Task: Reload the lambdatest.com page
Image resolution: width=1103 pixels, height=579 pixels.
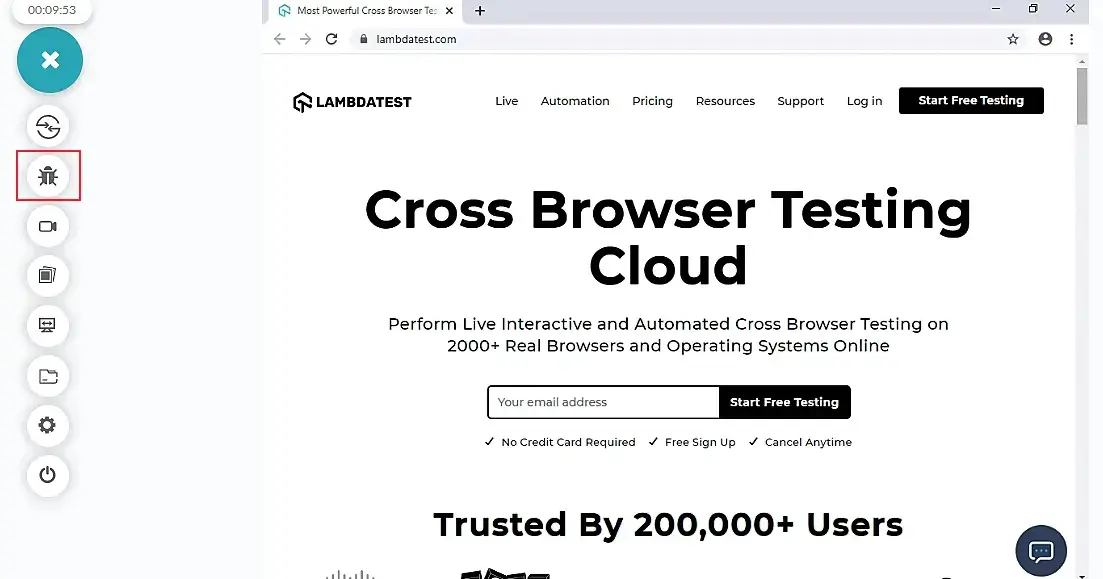Action: point(331,39)
